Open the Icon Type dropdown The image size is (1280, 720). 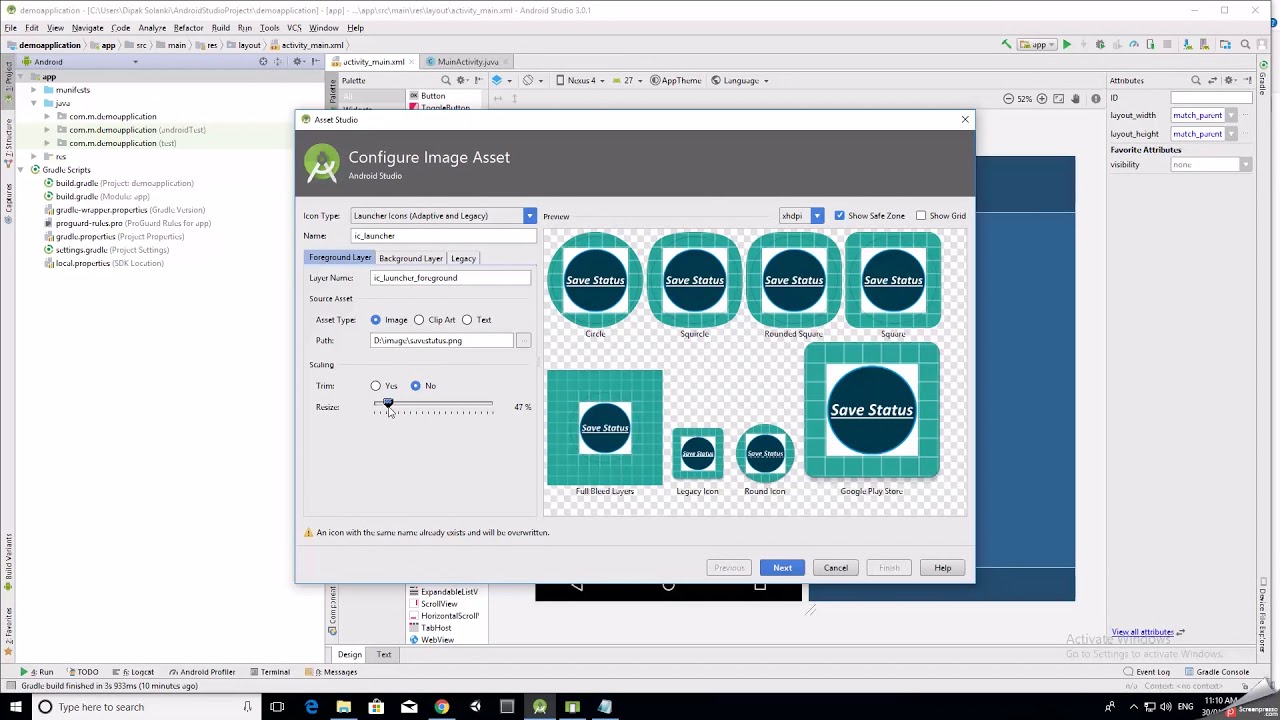[x=529, y=216]
